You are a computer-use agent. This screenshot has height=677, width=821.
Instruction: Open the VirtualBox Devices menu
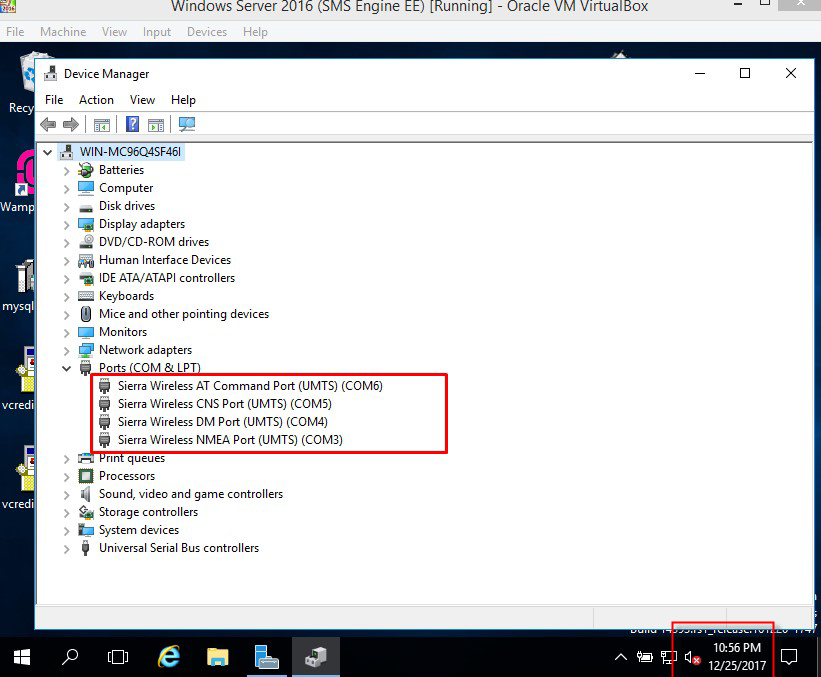click(x=206, y=32)
